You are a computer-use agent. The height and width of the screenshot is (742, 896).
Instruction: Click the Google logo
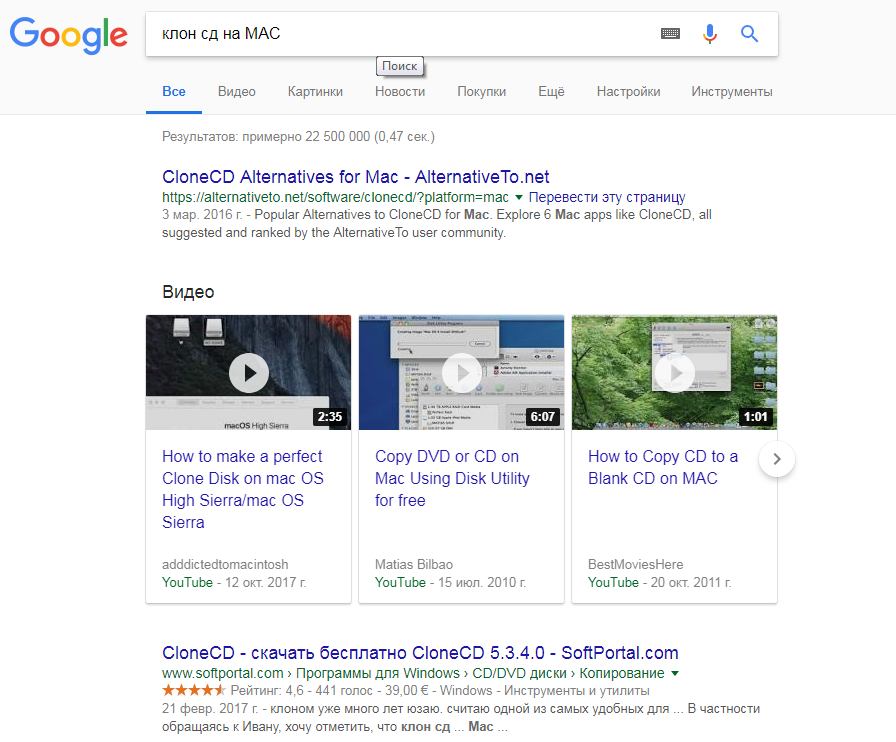click(x=69, y=35)
